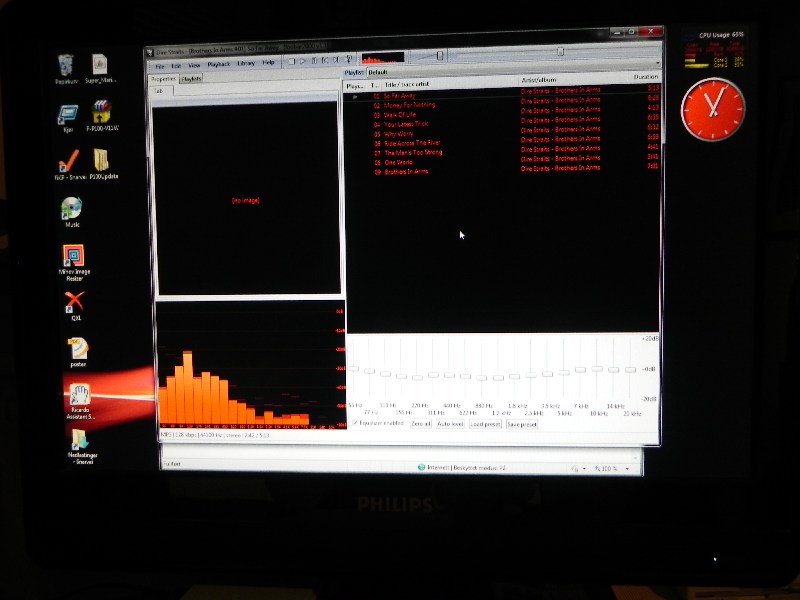Switch to the Playlists tab
This screenshot has height=600, width=800.
(x=191, y=79)
